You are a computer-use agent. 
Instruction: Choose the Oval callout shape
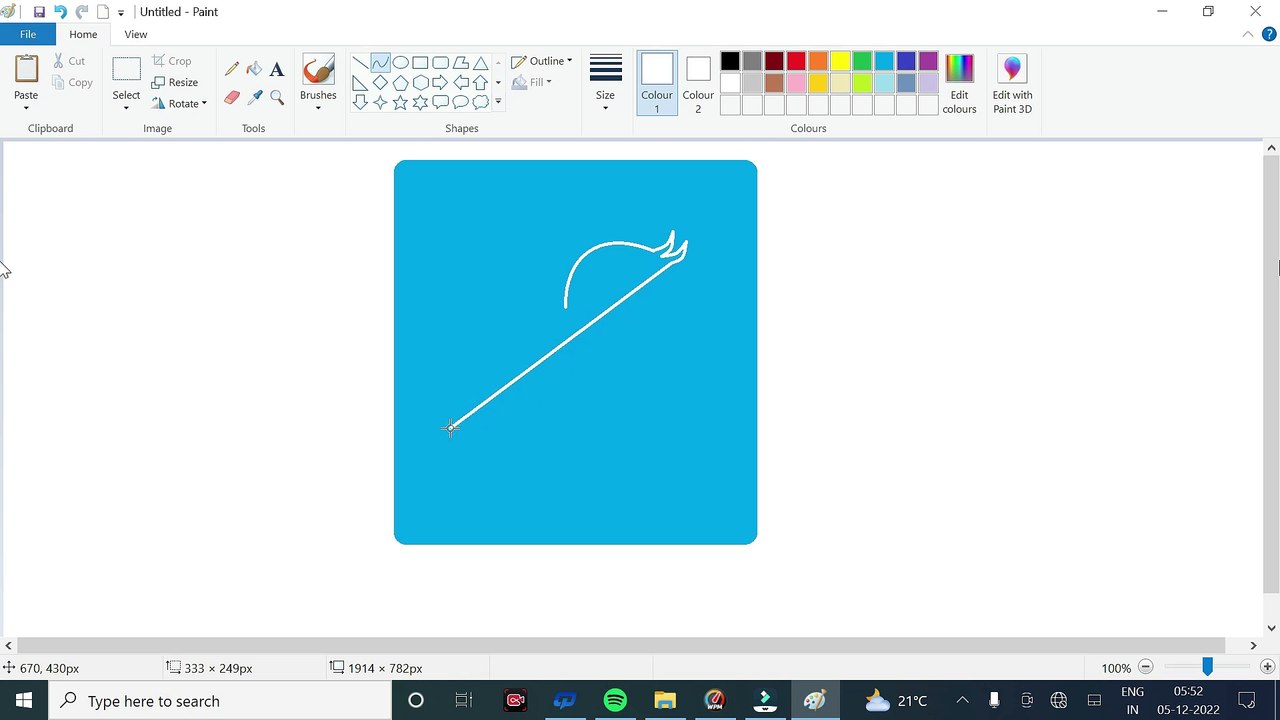point(460,102)
